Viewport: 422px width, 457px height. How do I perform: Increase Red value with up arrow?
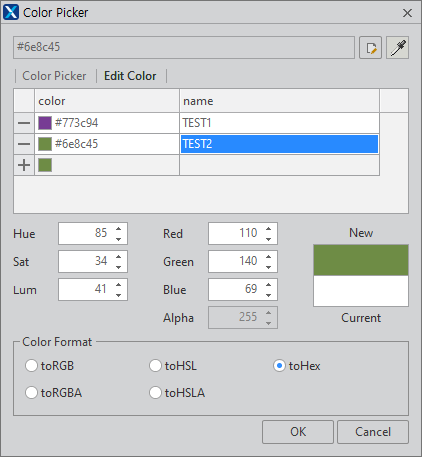click(x=269, y=229)
